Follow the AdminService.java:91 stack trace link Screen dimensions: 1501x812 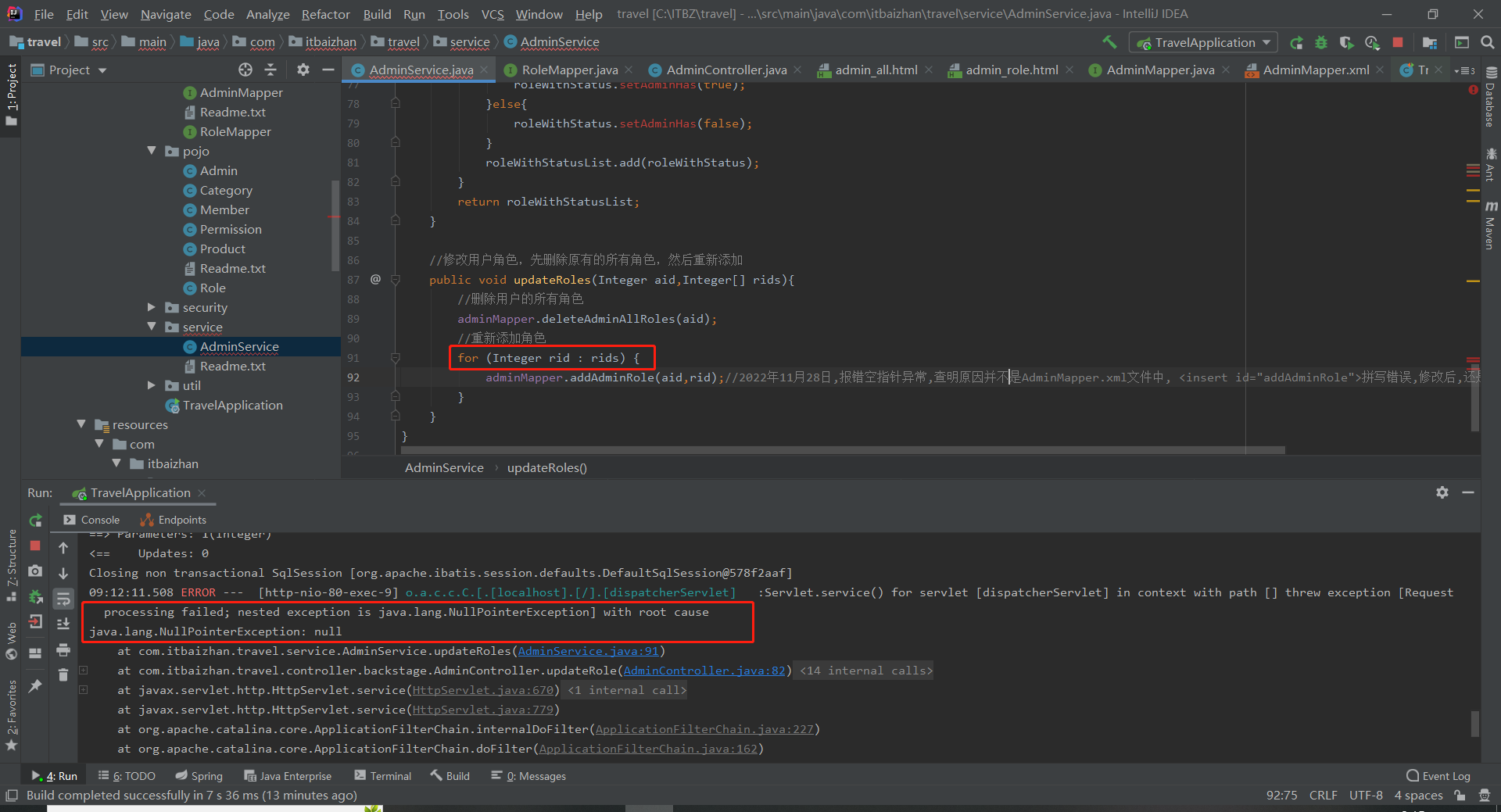589,651
